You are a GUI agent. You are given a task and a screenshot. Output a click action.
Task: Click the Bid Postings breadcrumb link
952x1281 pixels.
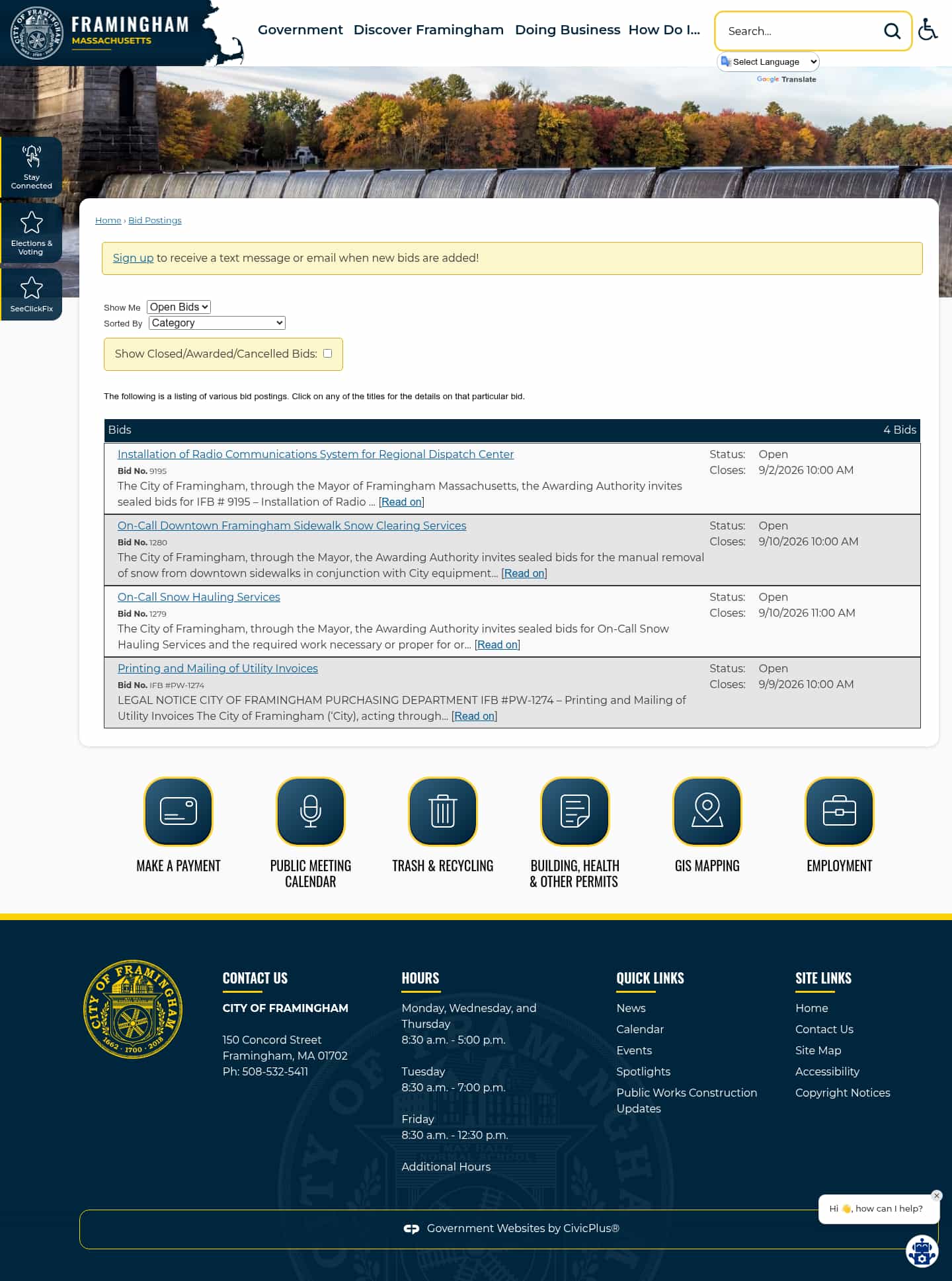point(155,220)
